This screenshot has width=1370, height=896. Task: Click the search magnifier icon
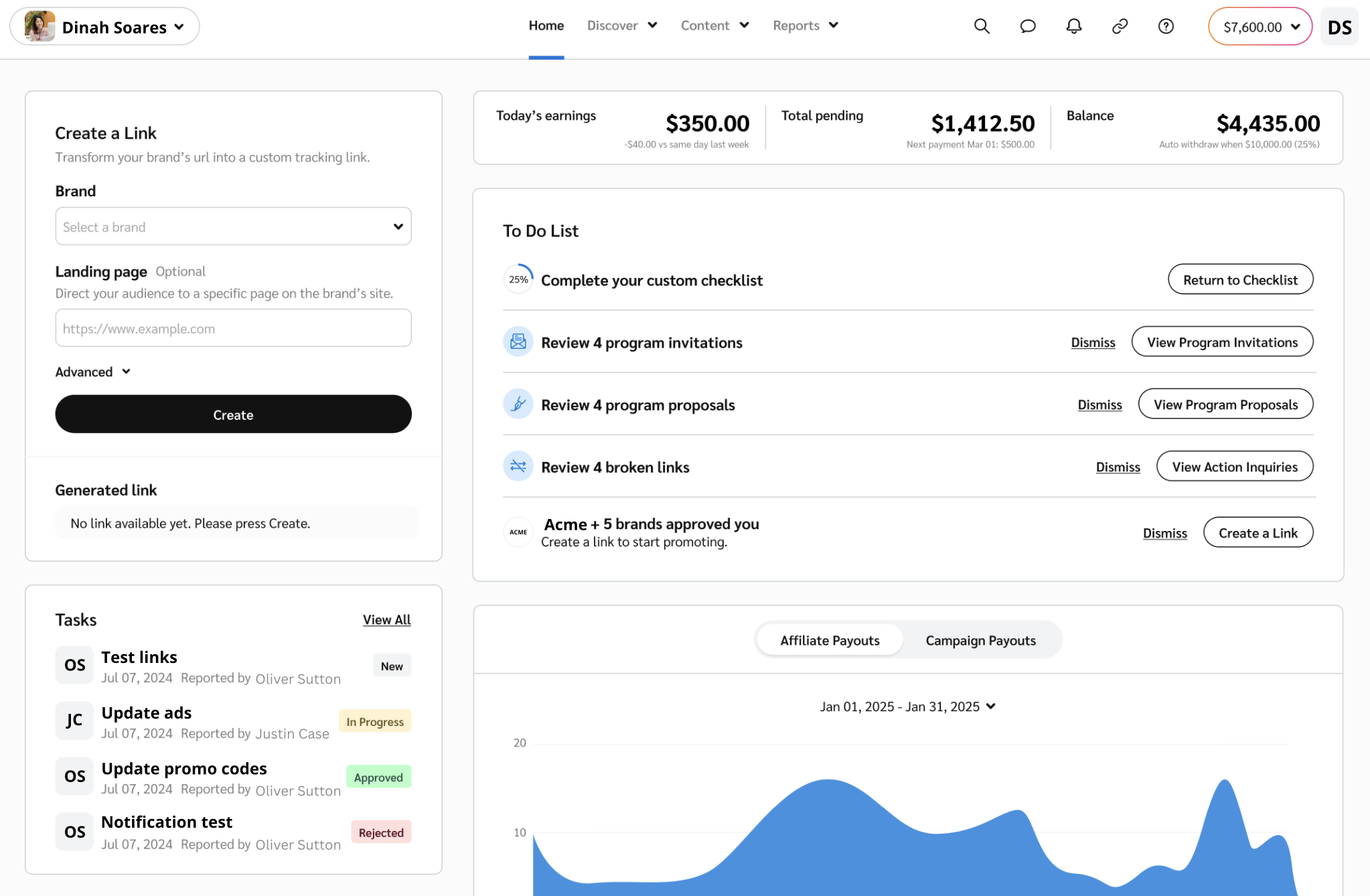(982, 26)
